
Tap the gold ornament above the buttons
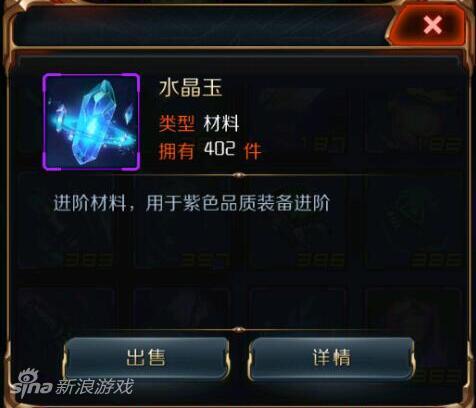pyautogui.click(x=239, y=330)
